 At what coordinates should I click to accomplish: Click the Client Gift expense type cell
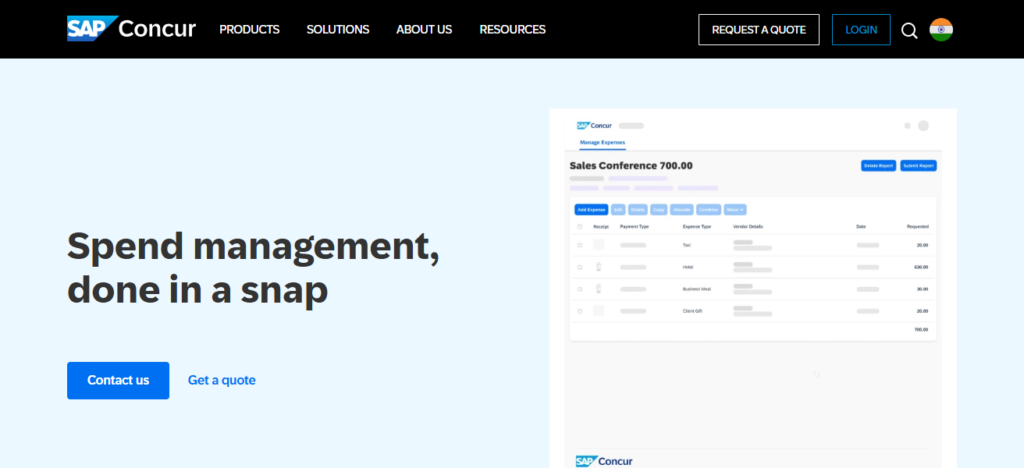coord(692,311)
